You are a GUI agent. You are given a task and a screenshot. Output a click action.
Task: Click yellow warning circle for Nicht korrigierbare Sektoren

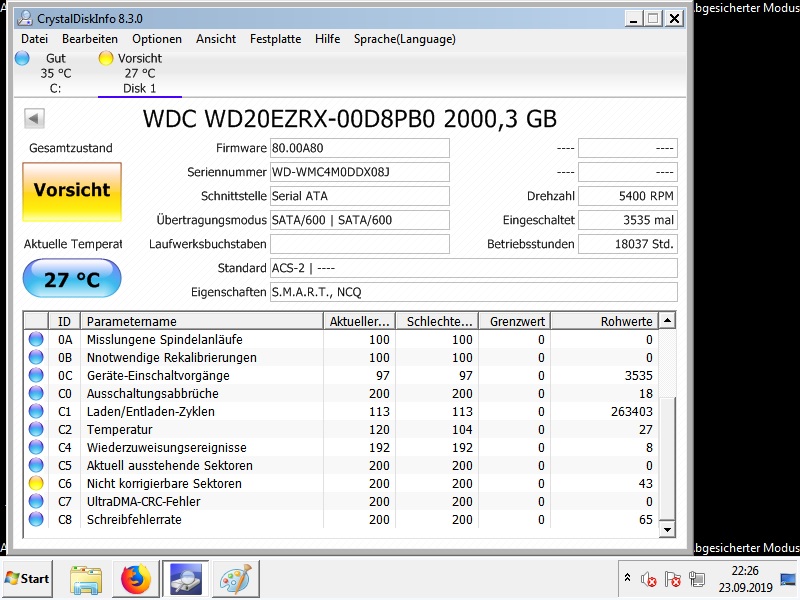[36, 483]
